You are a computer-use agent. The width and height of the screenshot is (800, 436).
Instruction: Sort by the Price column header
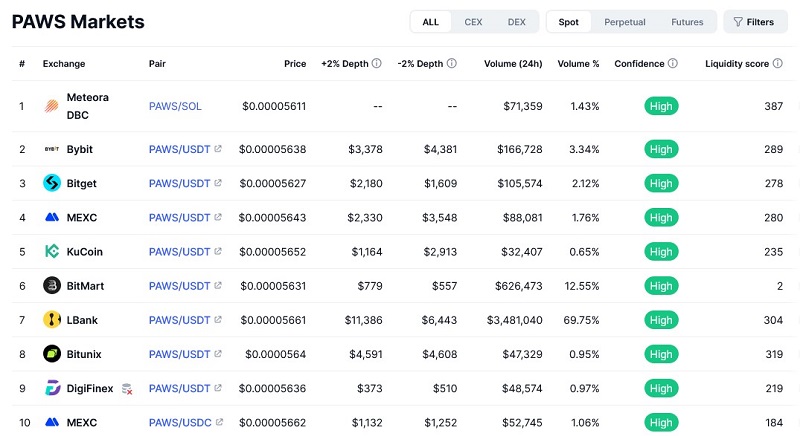click(295, 64)
